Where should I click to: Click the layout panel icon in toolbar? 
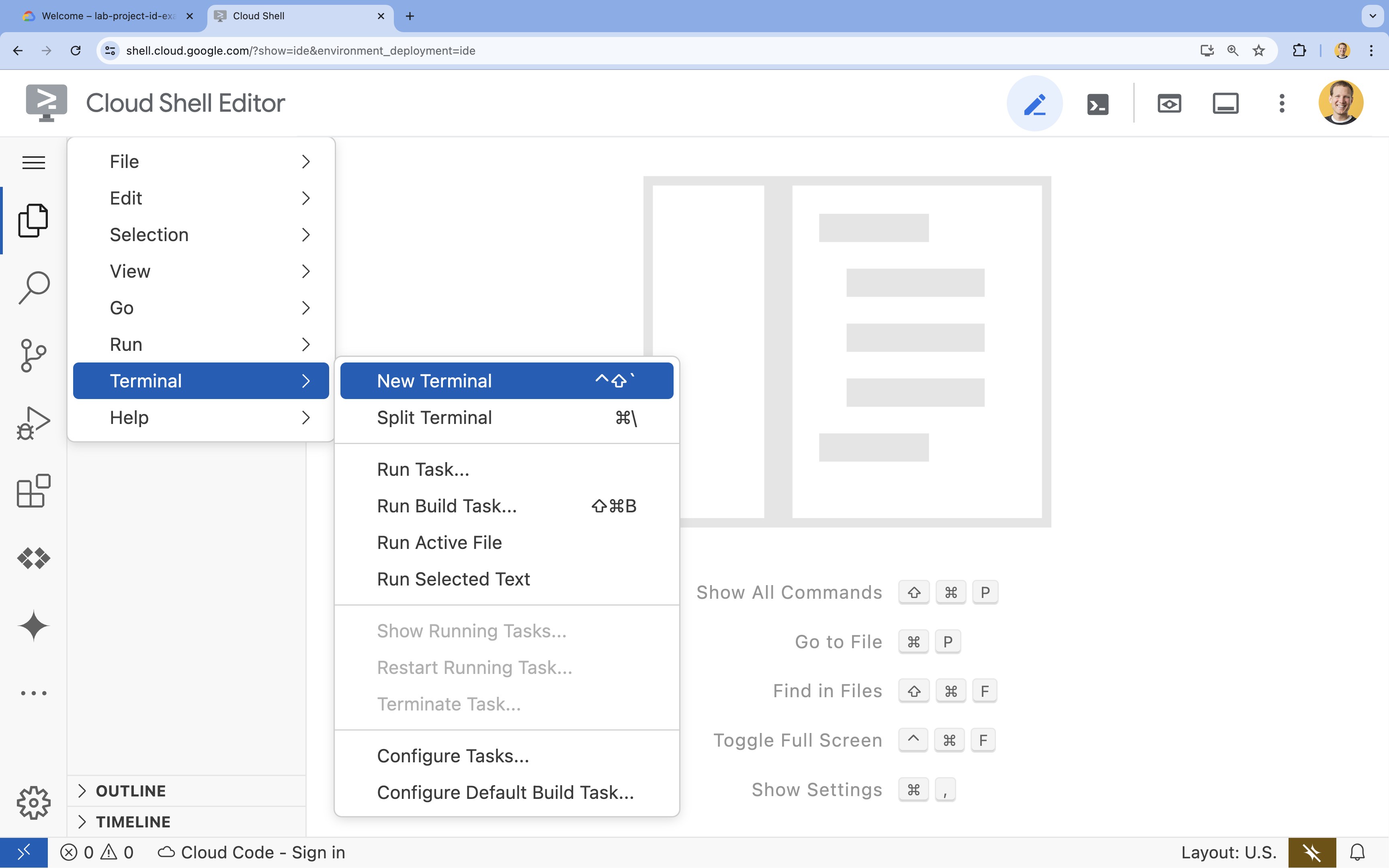tap(1225, 103)
